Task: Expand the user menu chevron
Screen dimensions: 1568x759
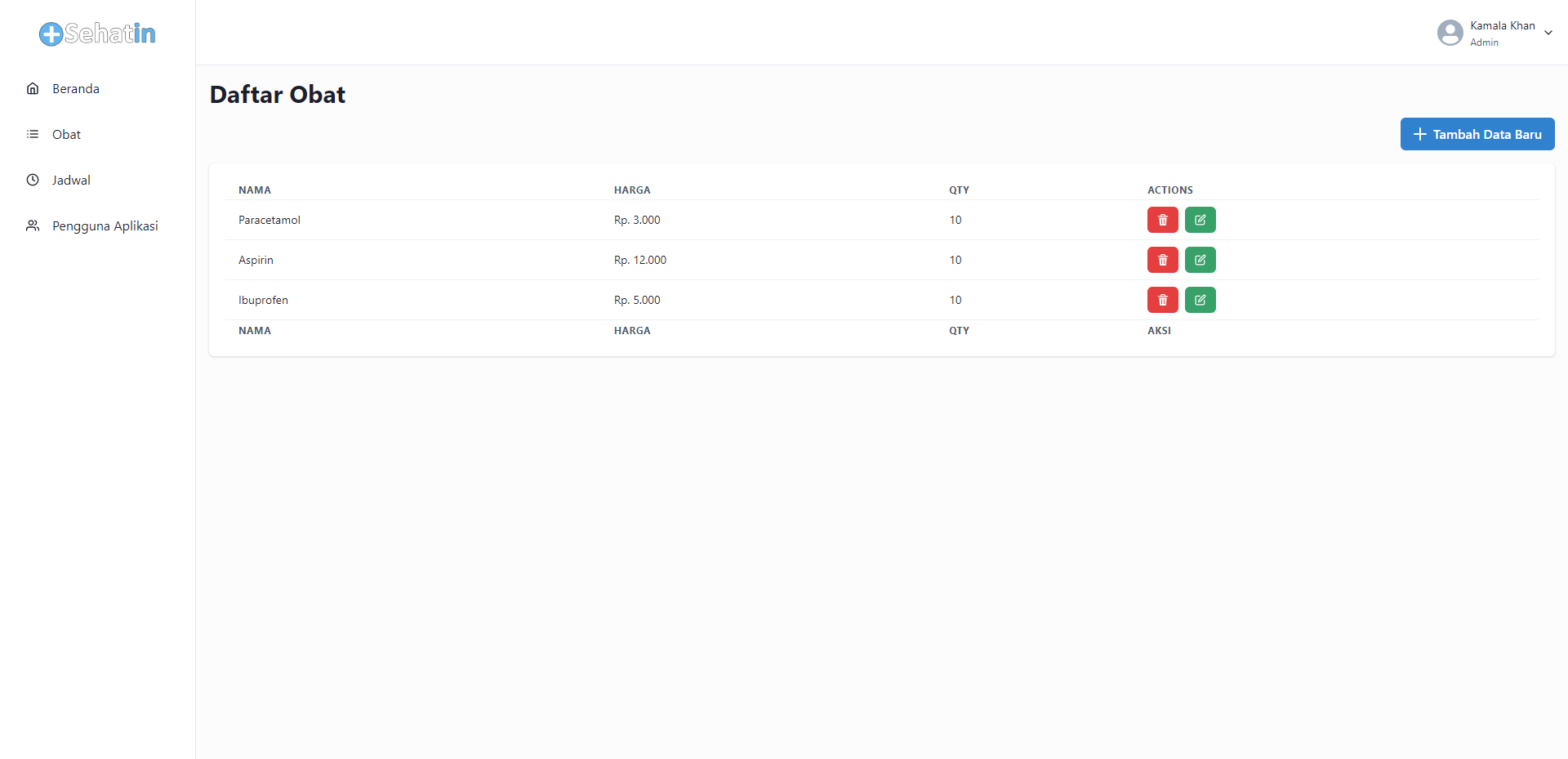Action: (x=1548, y=33)
